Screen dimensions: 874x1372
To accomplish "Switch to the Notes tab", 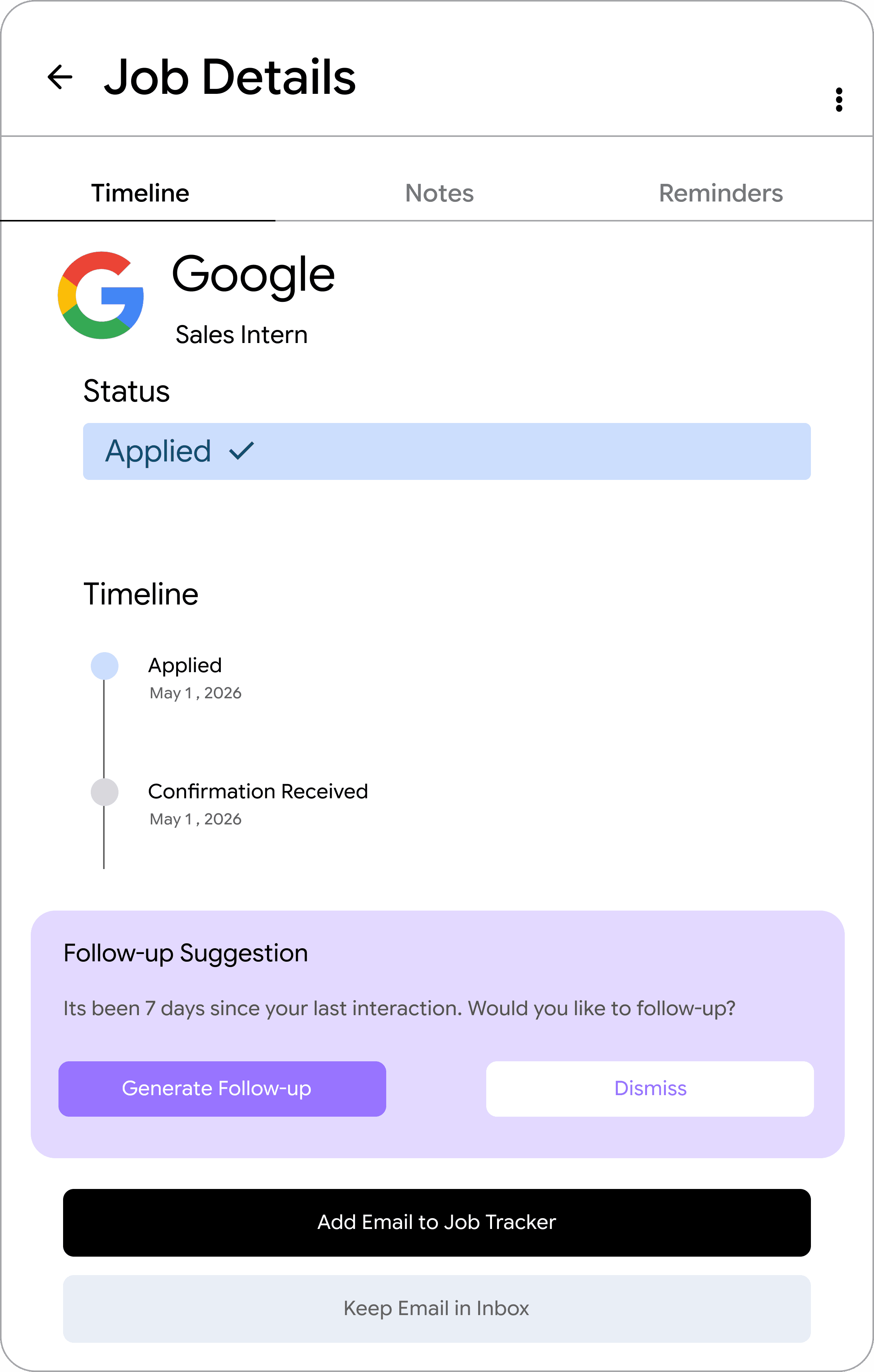I will tap(439, 193).
